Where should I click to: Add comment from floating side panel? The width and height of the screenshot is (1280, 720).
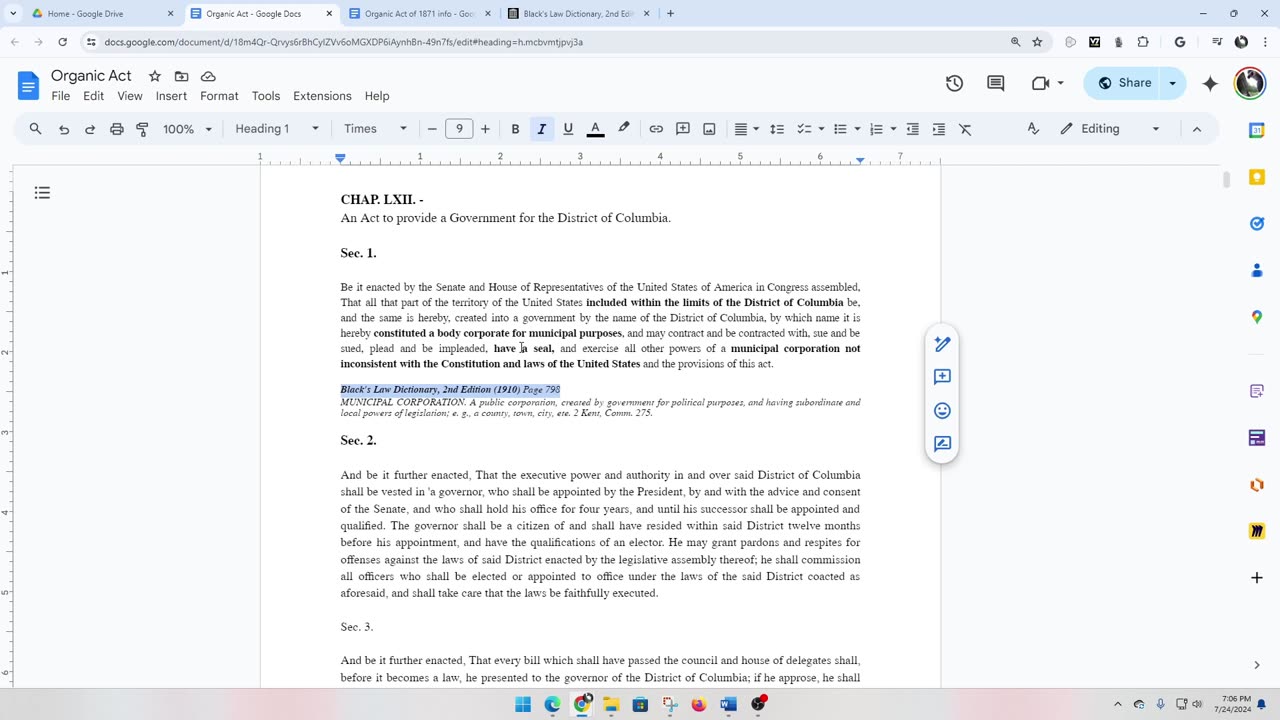coord(942,377)
